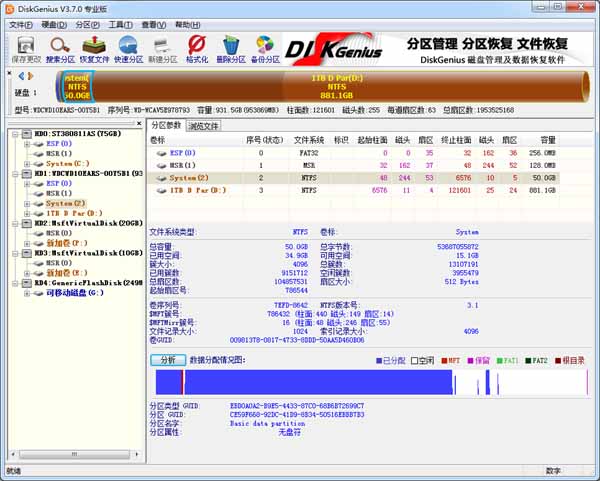Screen dimensions: 600x481
Task: Expand the 1TB D Par(D:) tree node
Action: (27, 213)
